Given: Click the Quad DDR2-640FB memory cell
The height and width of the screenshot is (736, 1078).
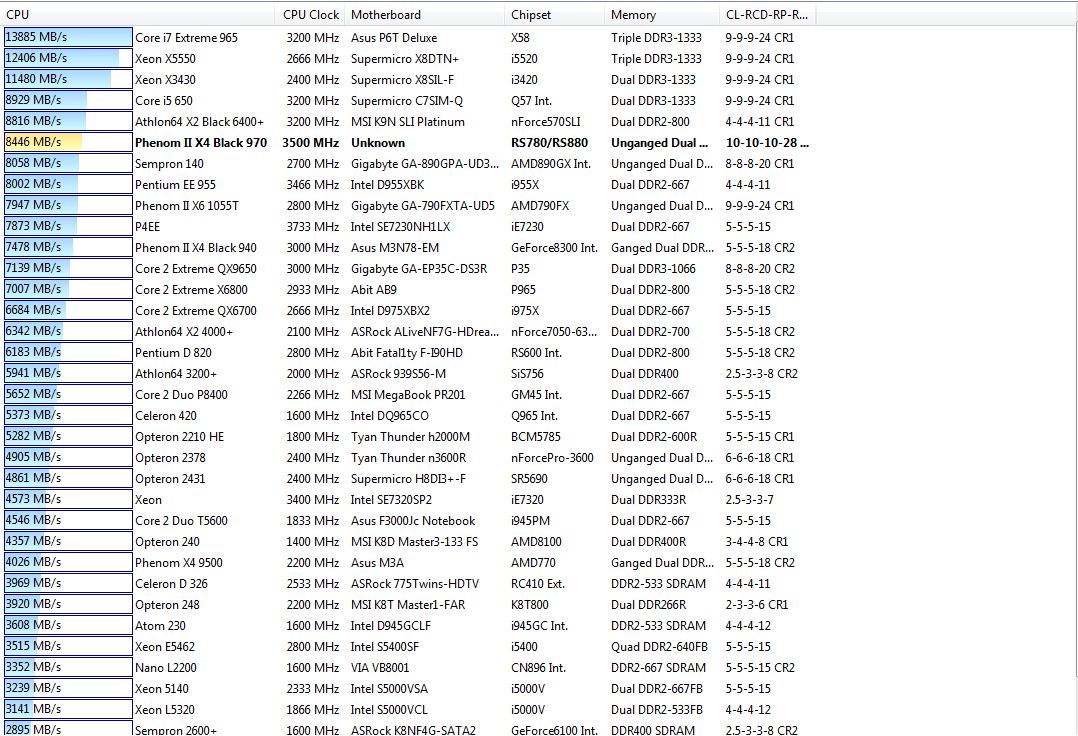Looking at the screenshot, I should 659,646.
